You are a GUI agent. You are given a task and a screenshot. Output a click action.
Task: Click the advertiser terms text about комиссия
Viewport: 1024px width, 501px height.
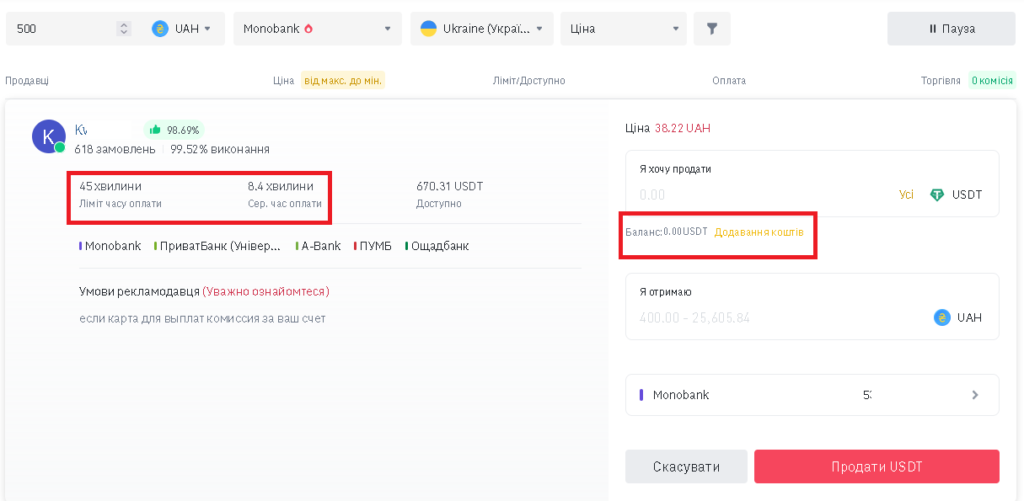pos(202,319)
